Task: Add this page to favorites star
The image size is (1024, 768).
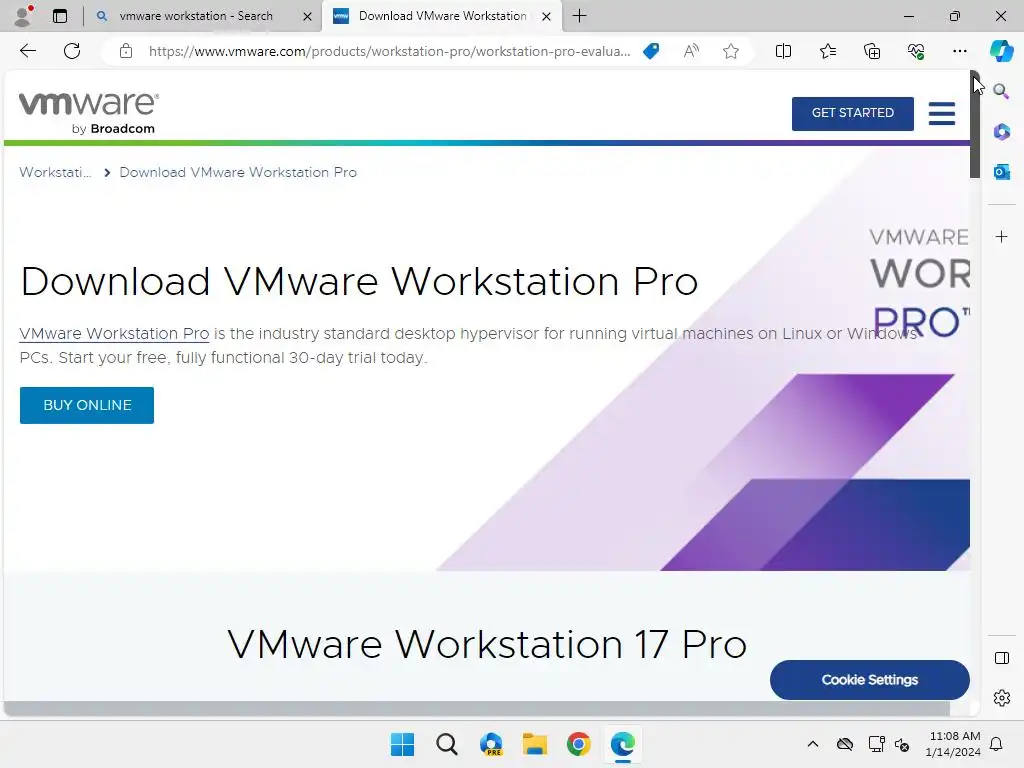Action: (731, 51)
